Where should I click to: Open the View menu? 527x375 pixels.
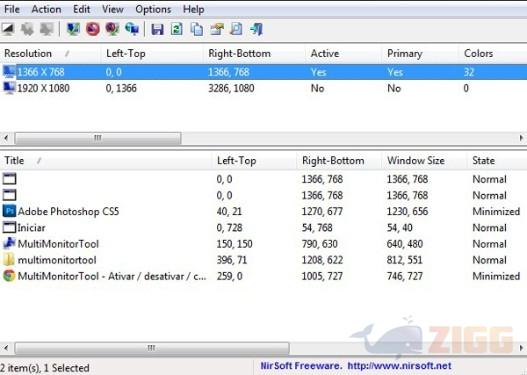pyautogui.click(x=113, y=9)
